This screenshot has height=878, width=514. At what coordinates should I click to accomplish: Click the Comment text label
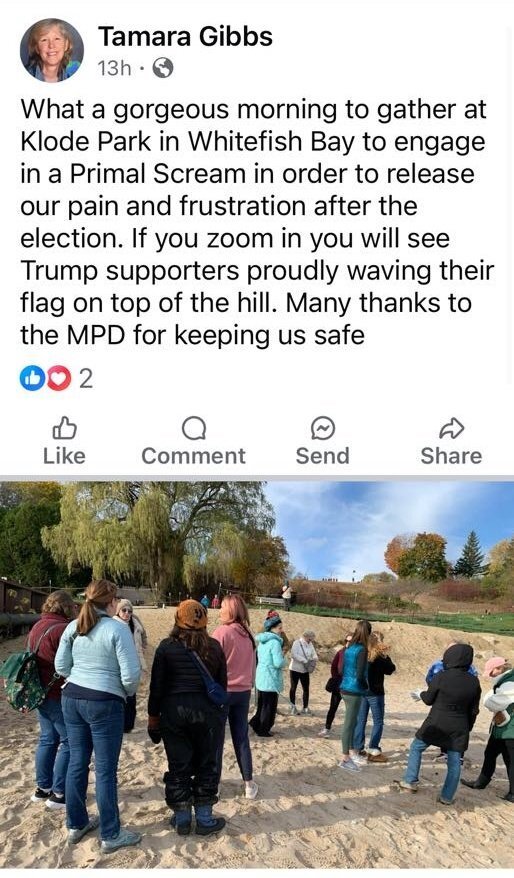click(194, 456)
